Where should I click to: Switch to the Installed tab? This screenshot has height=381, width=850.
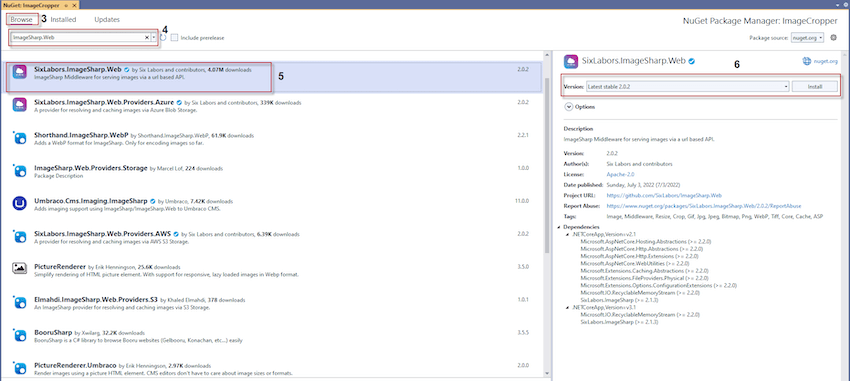pyautogui.click(x=63, y=20)
